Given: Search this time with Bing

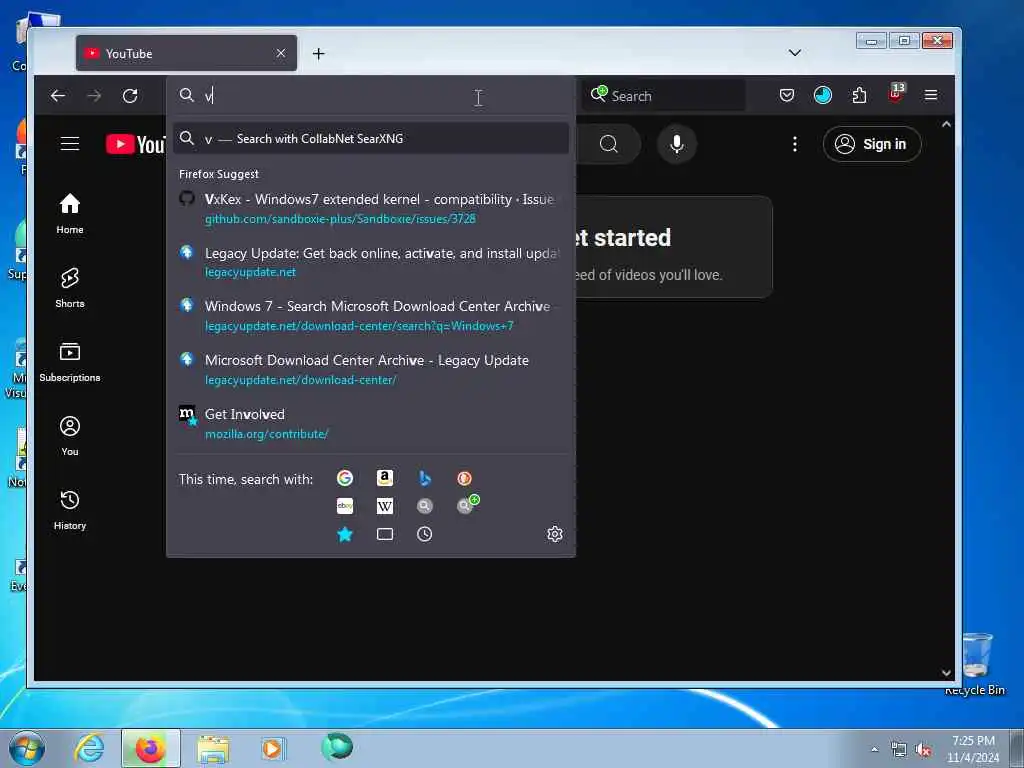Looking at the screenshot, I should (424, 478).
